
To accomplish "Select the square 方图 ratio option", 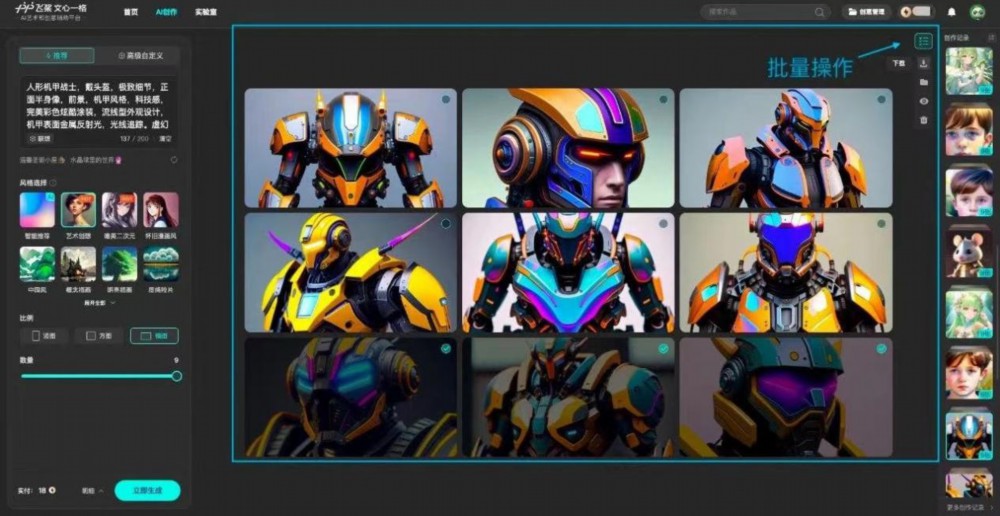I will coord(99,335).
